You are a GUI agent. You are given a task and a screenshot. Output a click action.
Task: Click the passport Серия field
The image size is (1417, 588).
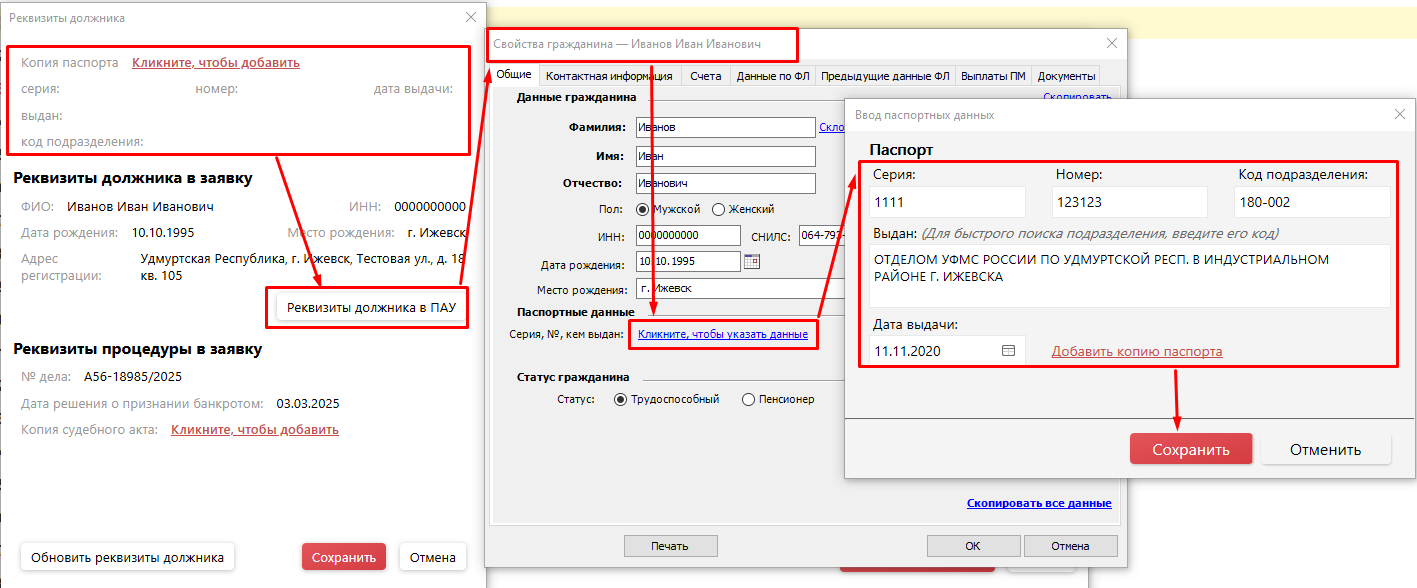(948, 202)
